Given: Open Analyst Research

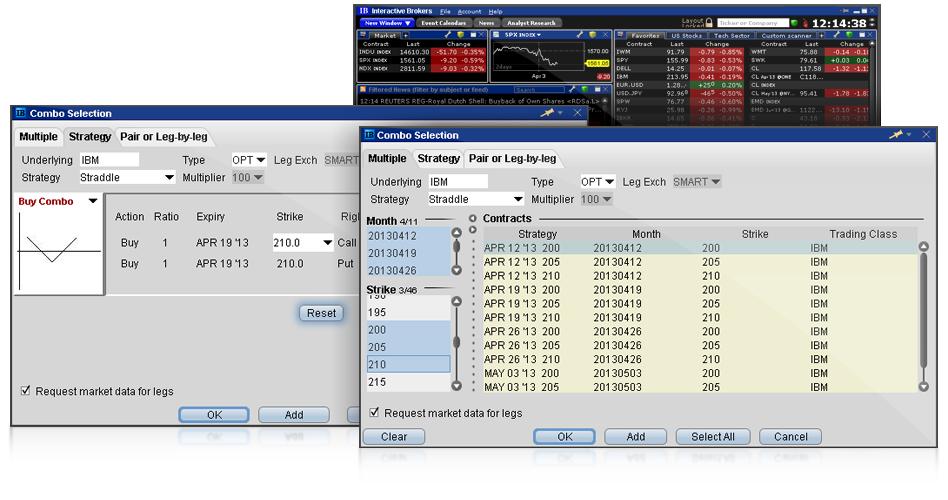Looking at the screenshot, I should point(531,23).
